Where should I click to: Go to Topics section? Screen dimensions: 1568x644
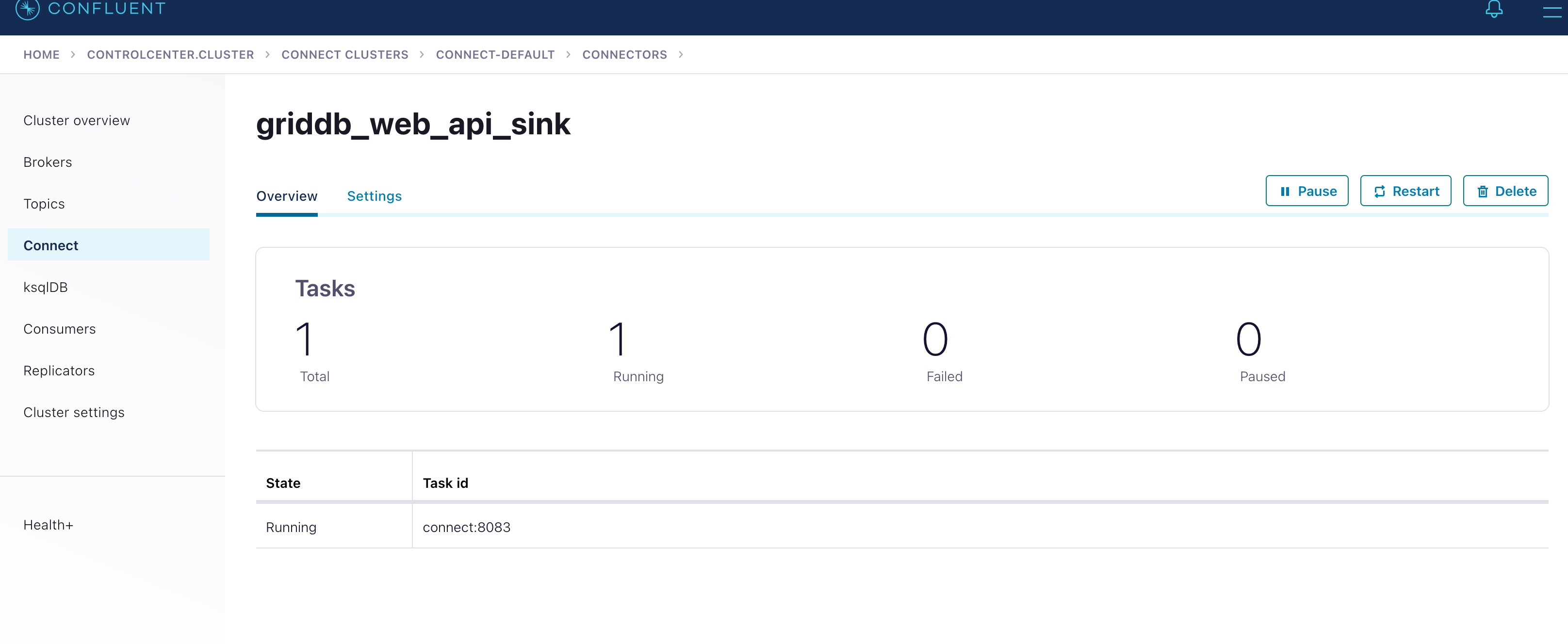(44, 204)
